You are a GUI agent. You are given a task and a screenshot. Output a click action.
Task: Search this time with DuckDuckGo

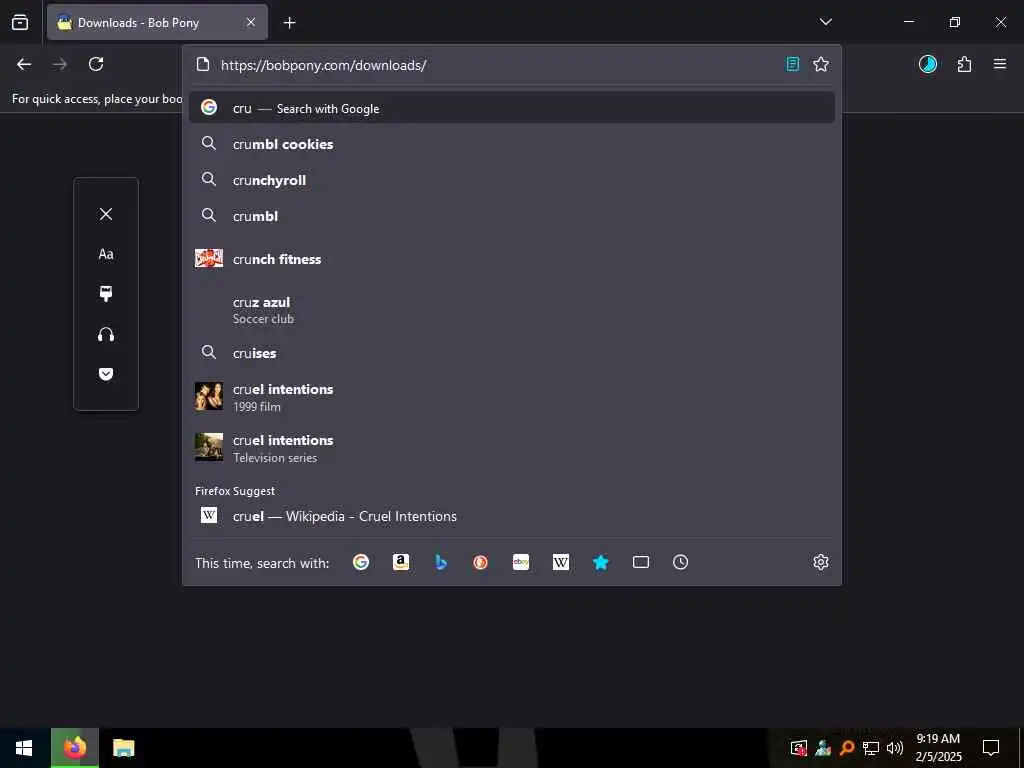coord(481,562)
